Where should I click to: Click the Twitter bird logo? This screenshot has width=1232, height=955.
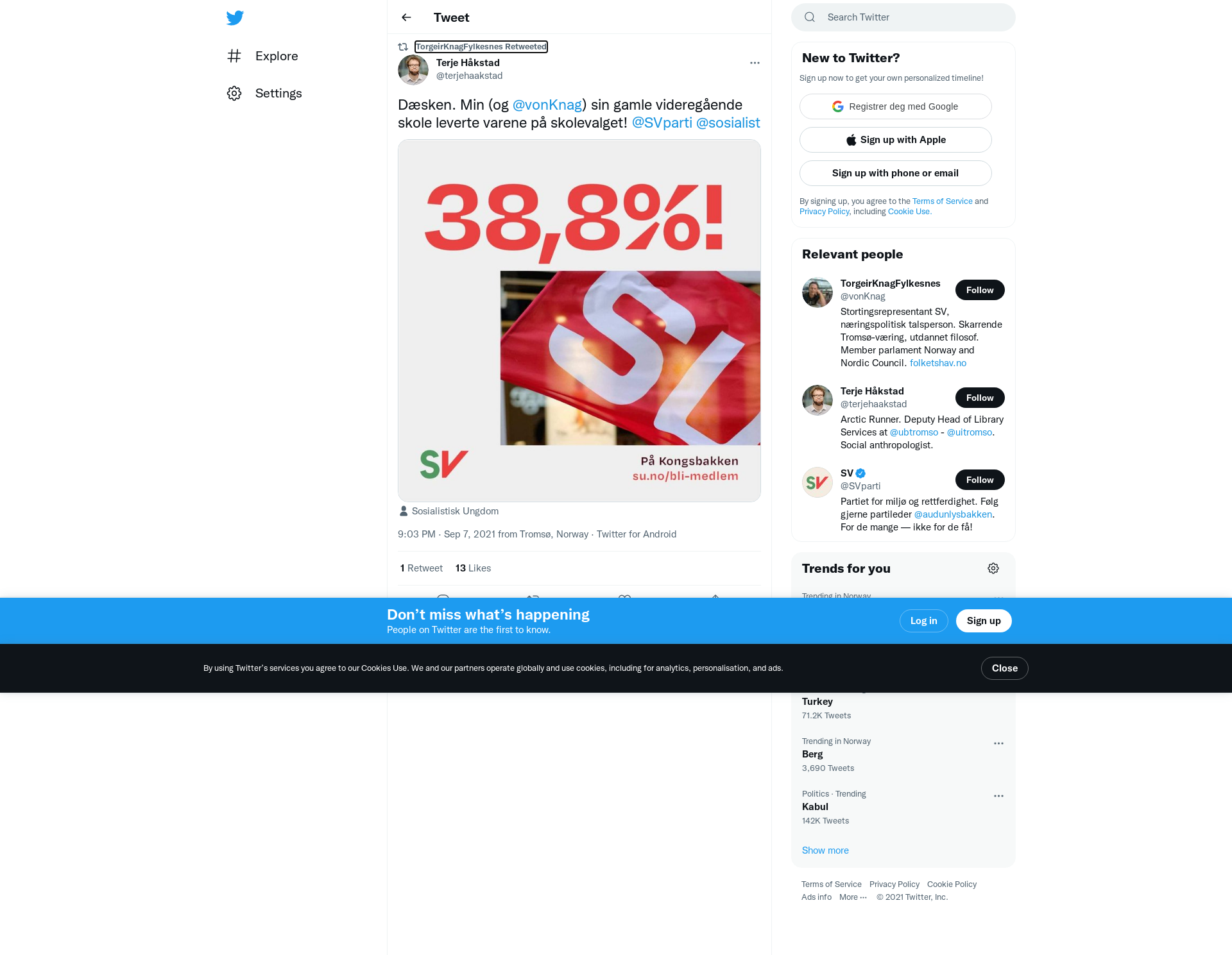pos(235,17)
